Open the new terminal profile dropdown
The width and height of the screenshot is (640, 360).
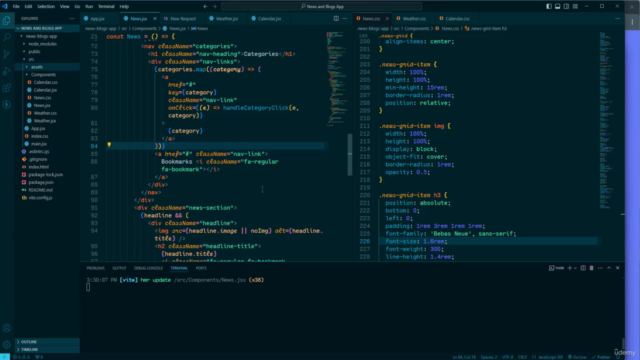click(575, 268)
